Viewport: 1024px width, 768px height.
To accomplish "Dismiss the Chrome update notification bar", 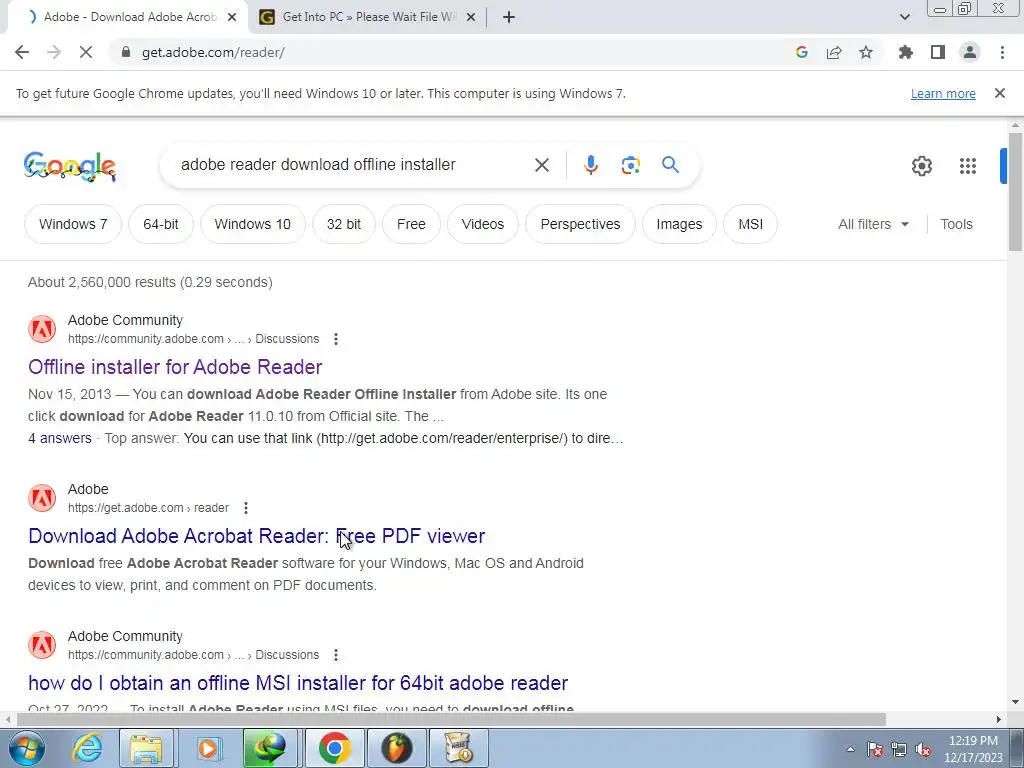I will pyautogui.click(x=999, y=93).
